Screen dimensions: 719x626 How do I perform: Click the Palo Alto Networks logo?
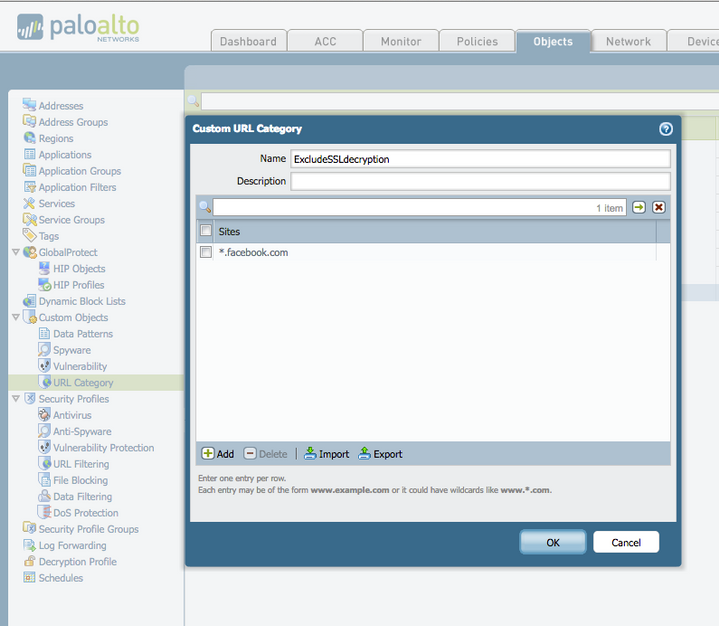point(78,28)
